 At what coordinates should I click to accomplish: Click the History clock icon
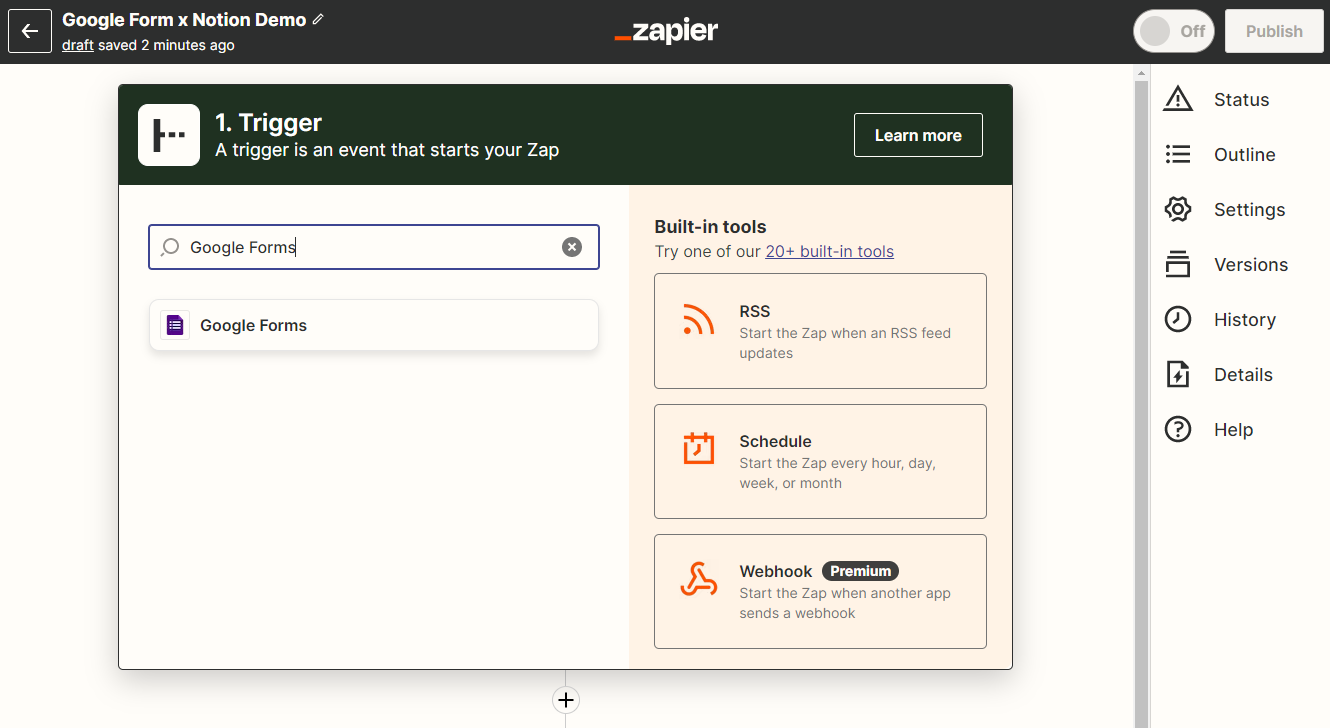[1178, 319]
